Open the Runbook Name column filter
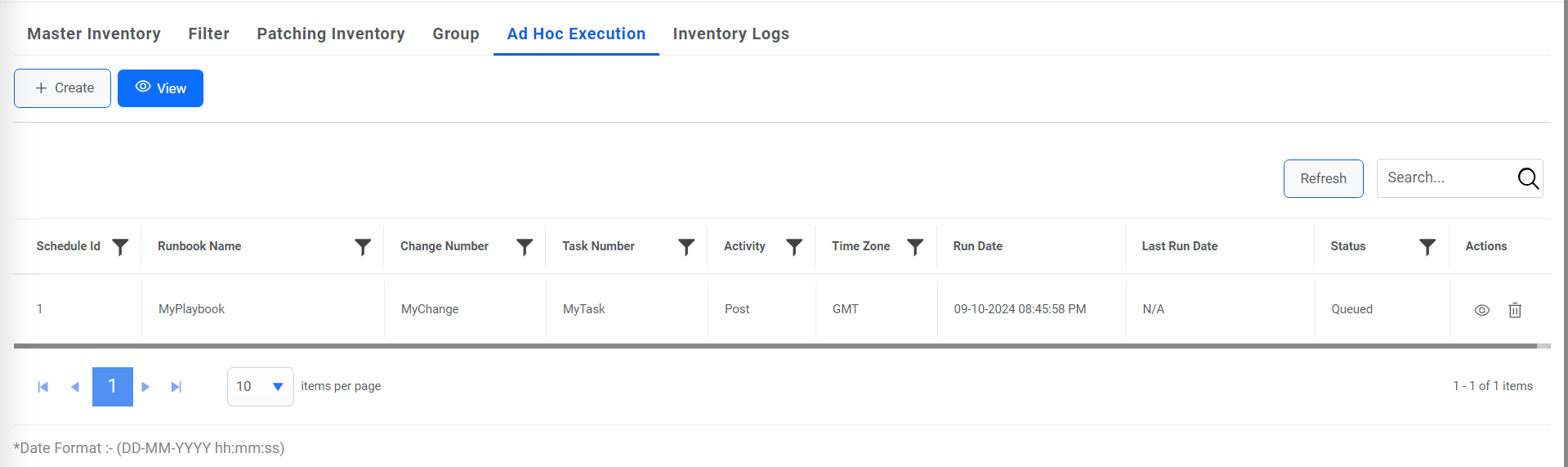Image resolution: width=1568 pixels, height=467 pixels. [x=363, y=247]
